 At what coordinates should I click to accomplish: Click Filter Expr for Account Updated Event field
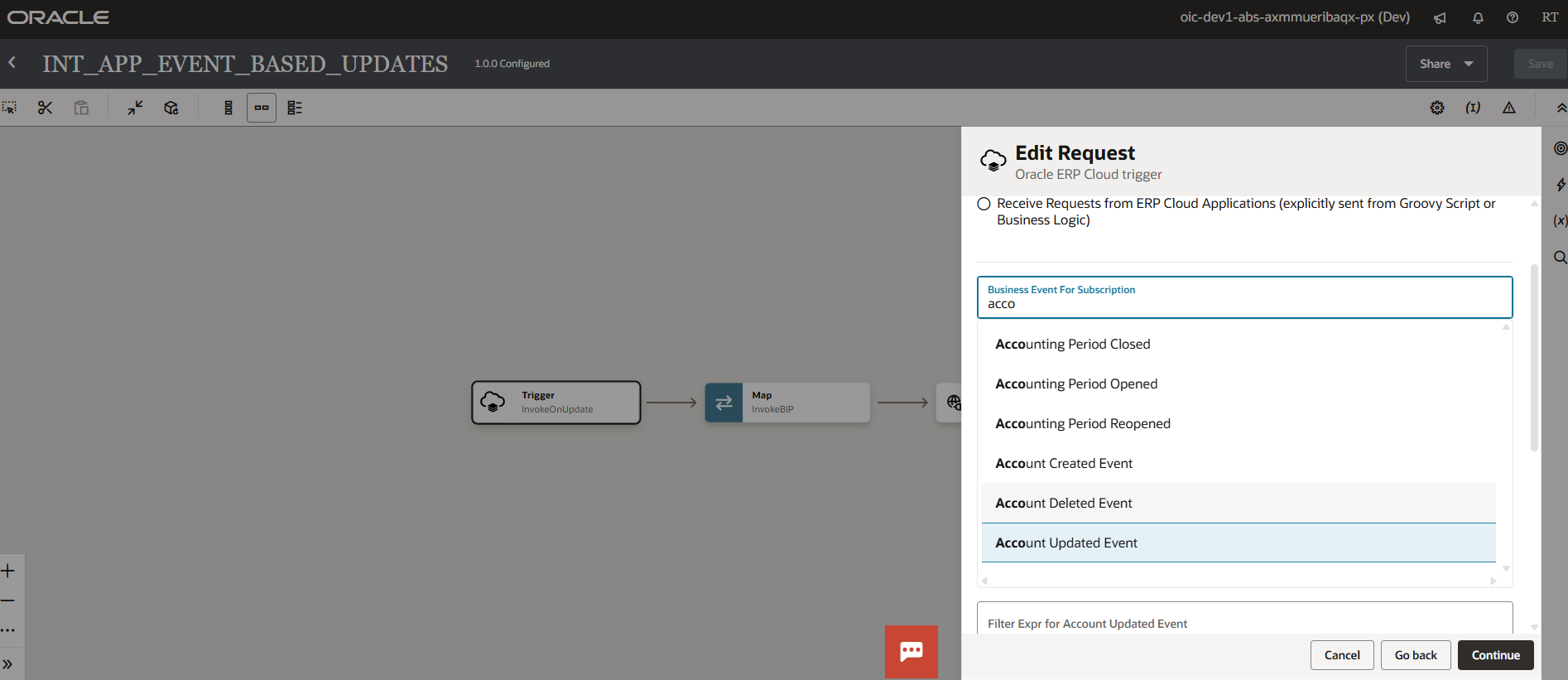[1244, 620]
